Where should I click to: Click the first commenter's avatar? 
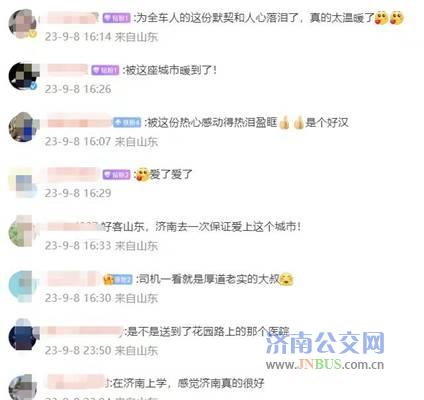click(22, 23)
